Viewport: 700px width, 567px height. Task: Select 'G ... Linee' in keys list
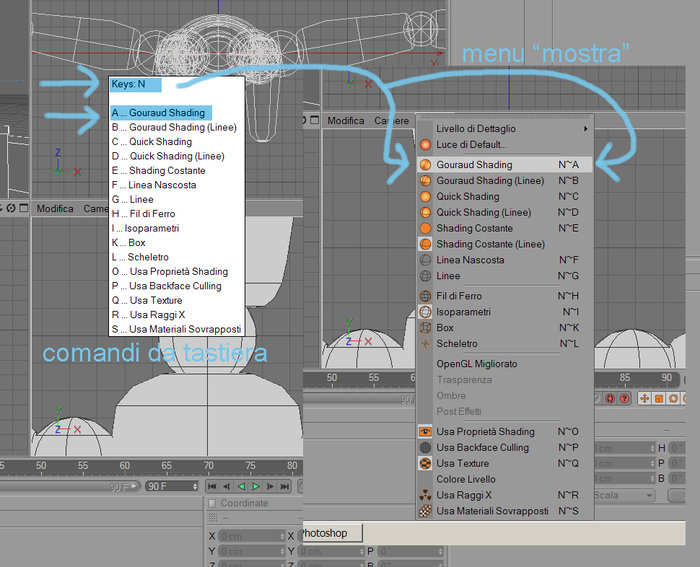(133, 200)
